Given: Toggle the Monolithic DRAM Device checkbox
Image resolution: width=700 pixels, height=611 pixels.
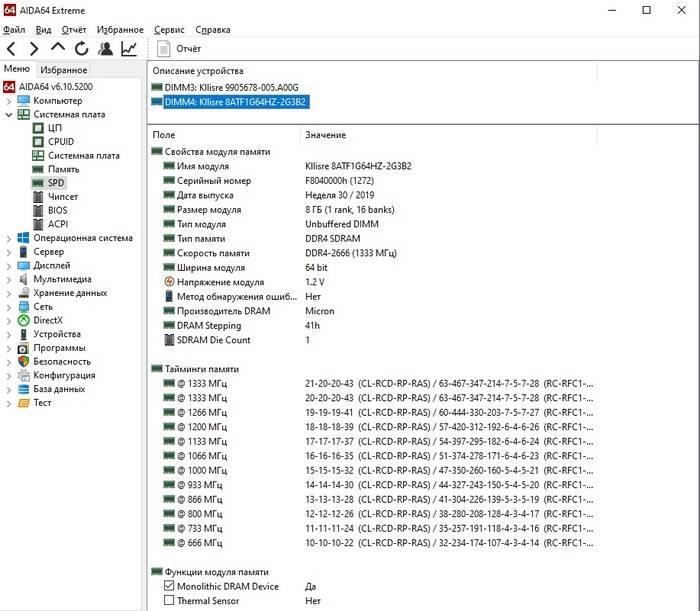Looking at the screenshot, I should (x=169, y=586).
